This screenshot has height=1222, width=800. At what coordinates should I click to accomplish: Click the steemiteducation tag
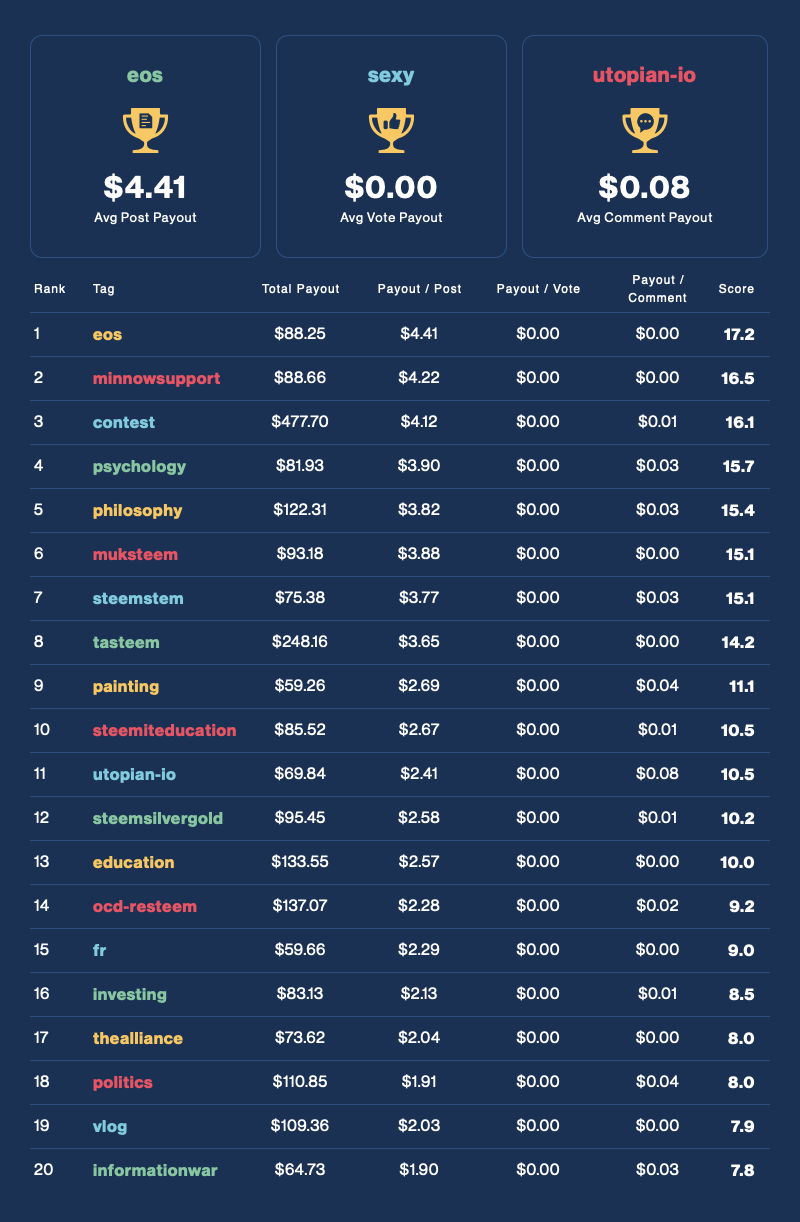[x=165, y=730]
